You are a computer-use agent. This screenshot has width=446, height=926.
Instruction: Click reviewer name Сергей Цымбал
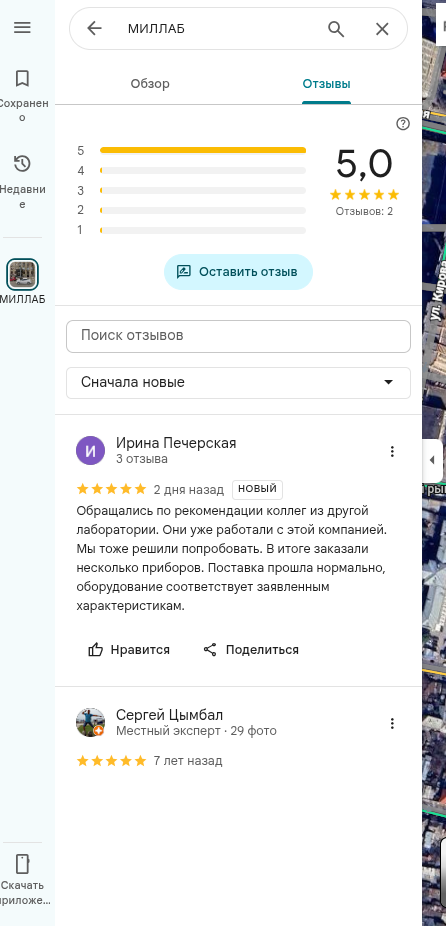pyautogui.click(x=170, y=715)
